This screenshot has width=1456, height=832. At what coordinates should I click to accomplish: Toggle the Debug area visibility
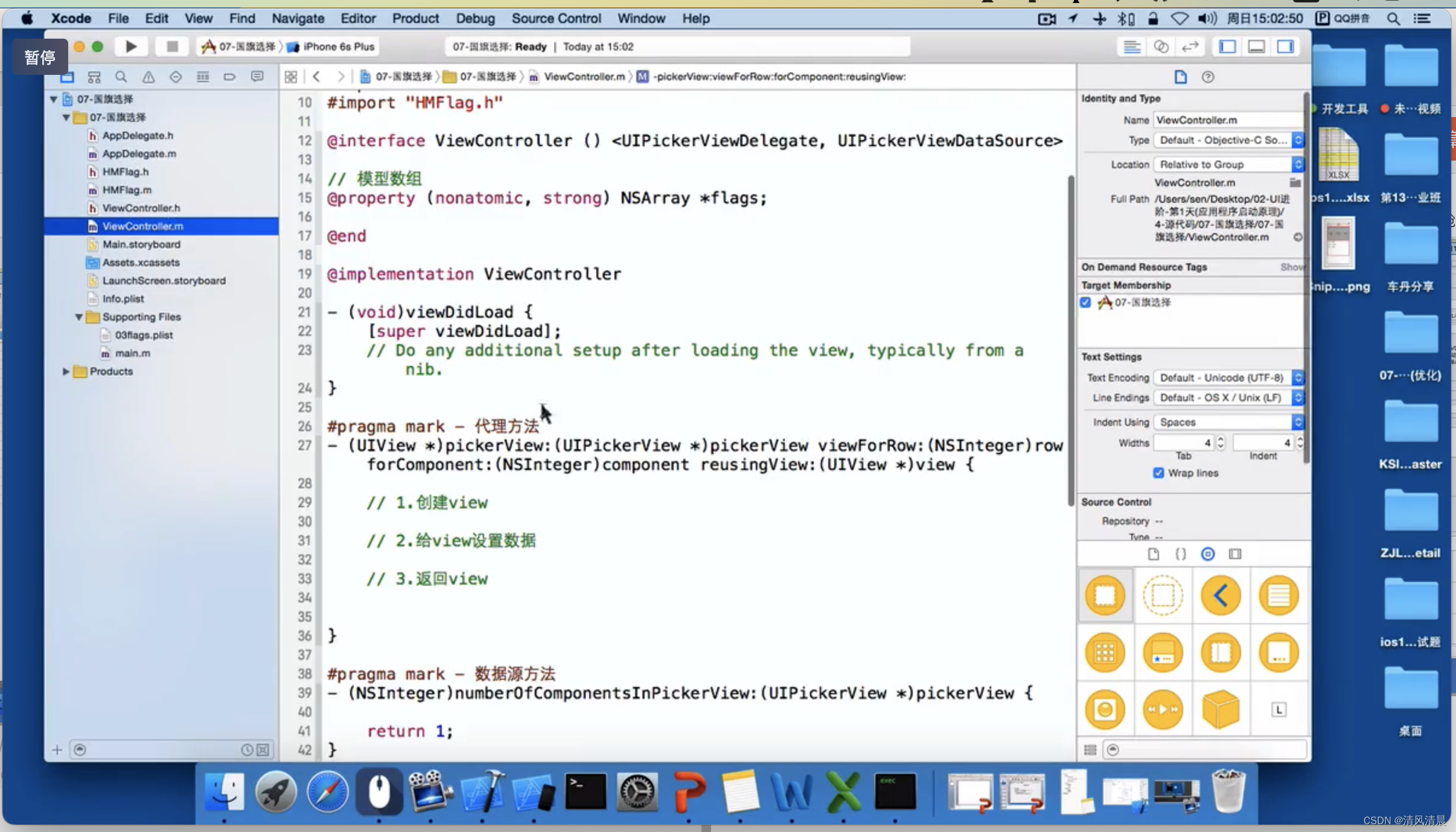point(1256,46)
